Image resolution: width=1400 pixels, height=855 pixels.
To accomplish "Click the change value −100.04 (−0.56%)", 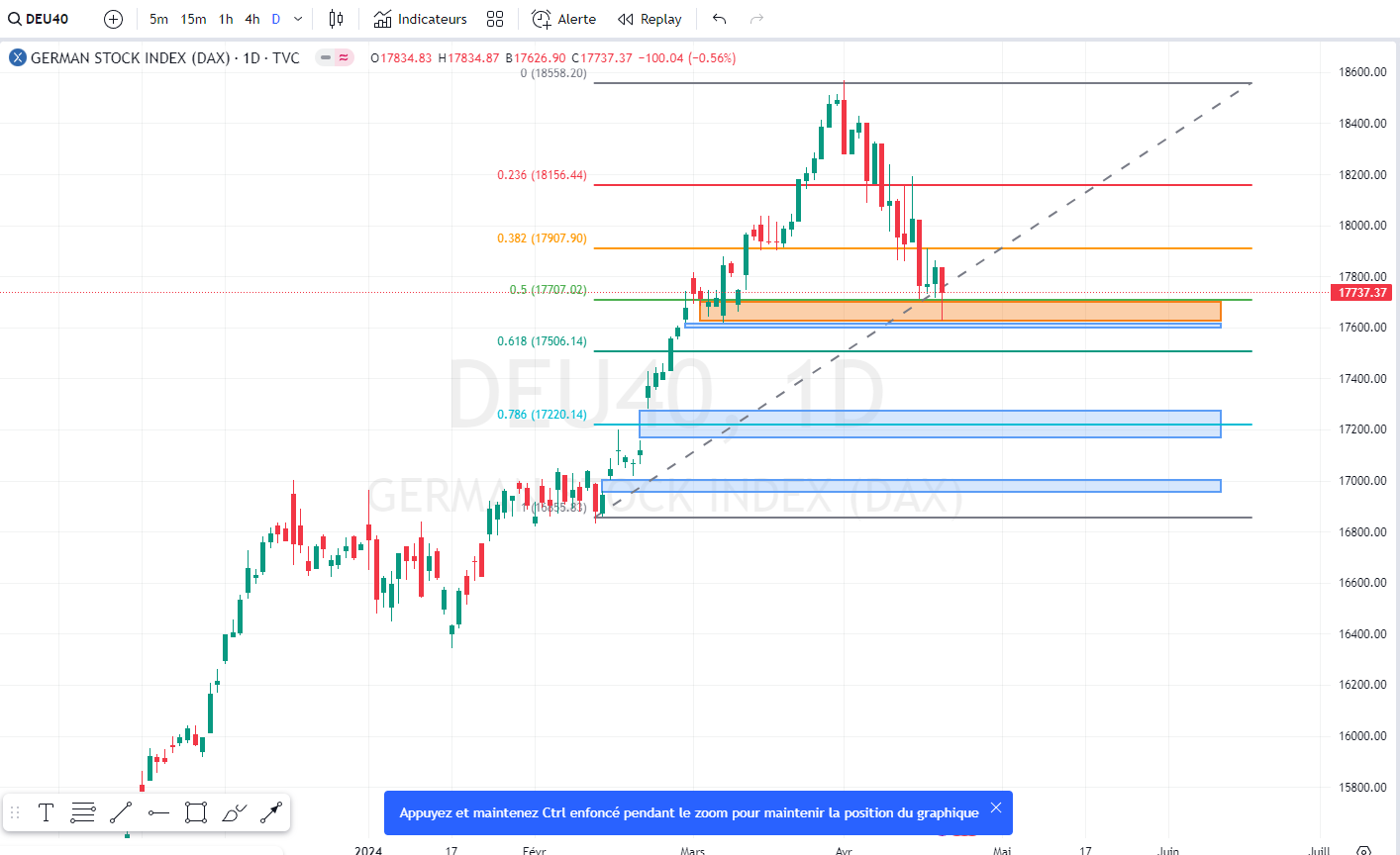I will click(x=687, y=58).
